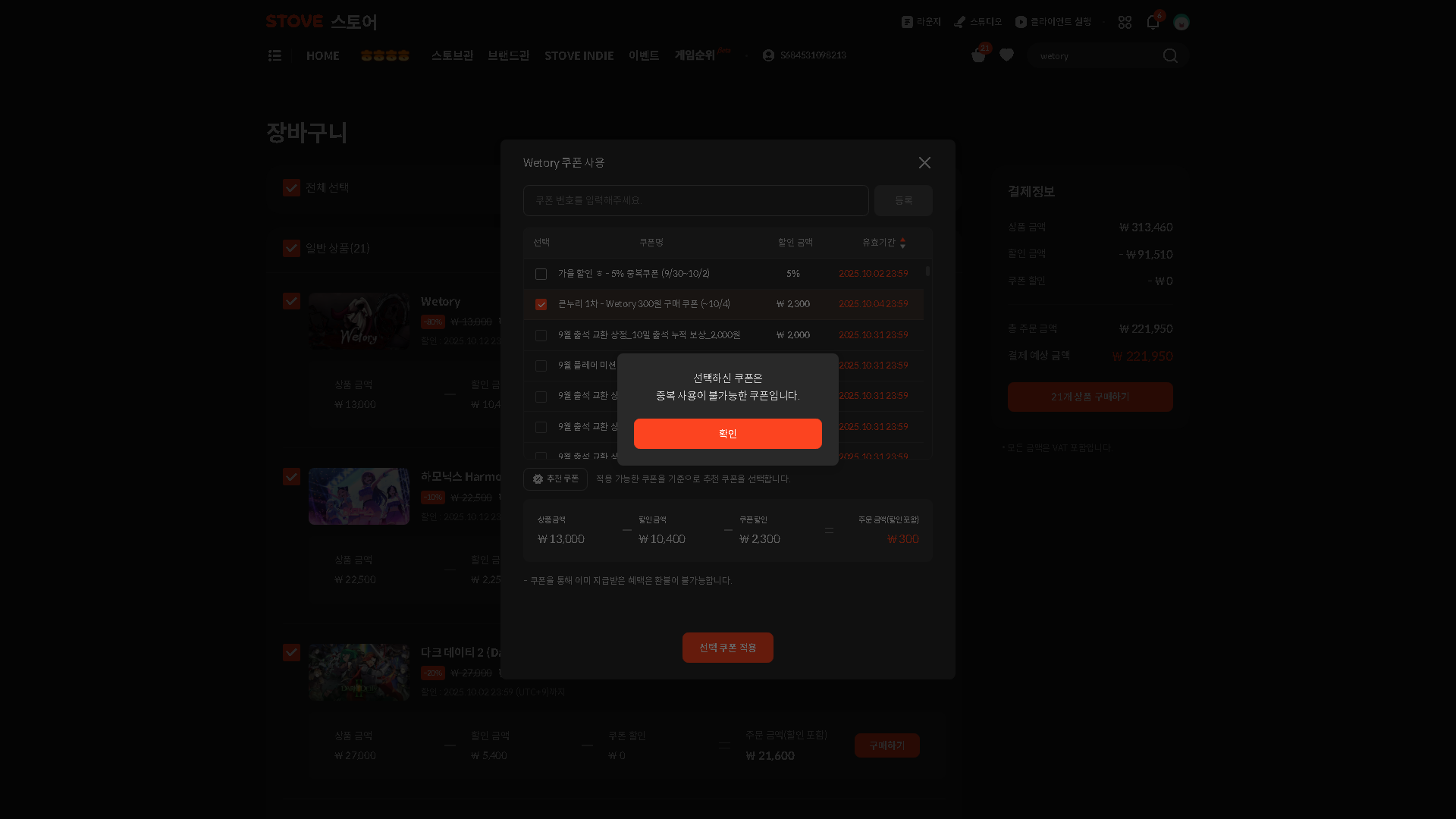Click the 선택 쿠폰 적용 button
Image resolution: width=1456 pixels, height=819 pixels.
pos(728,648)
